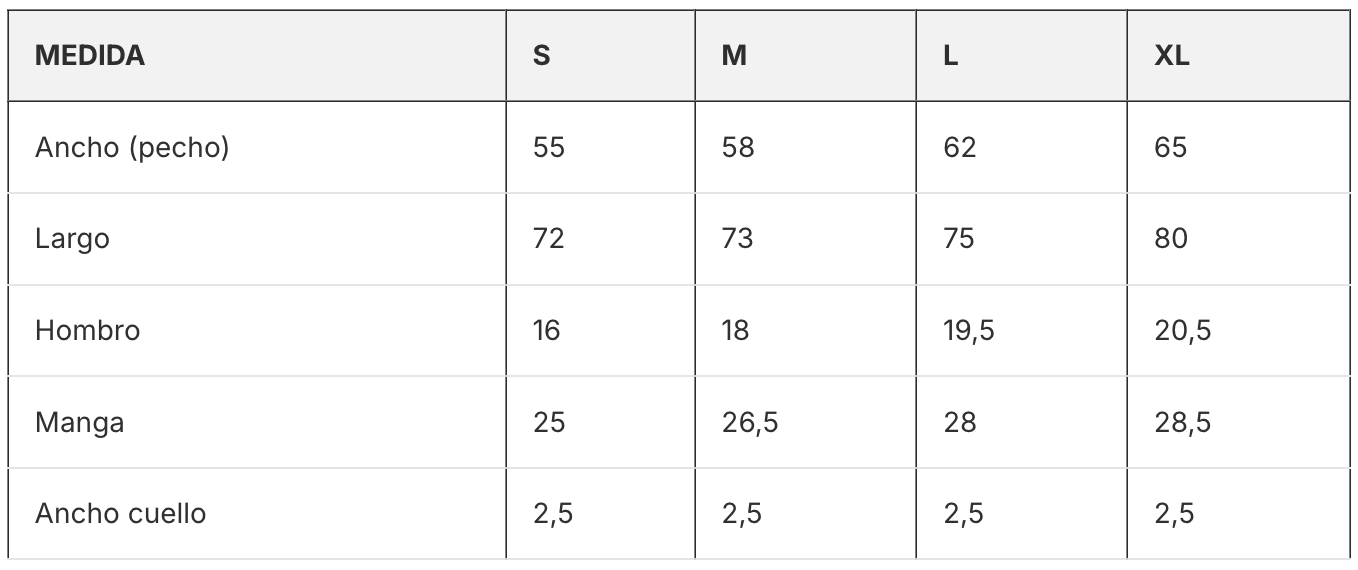The height and width of the screenshot is (570, 1358).
Task: Click the Largo value 73 for size M
Action: point(738,239)
